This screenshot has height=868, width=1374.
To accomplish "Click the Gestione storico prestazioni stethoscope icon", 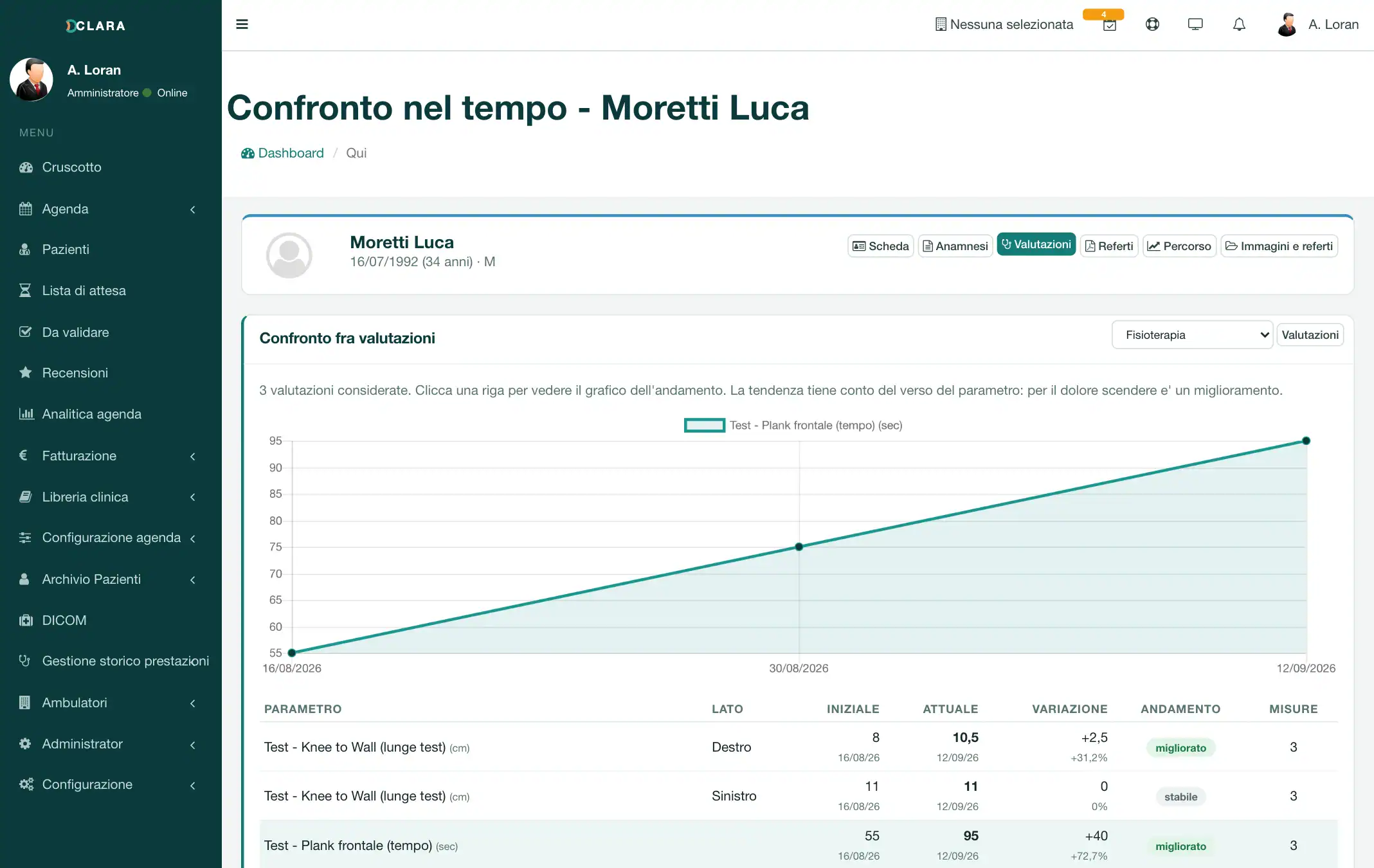I will [25, 661].
